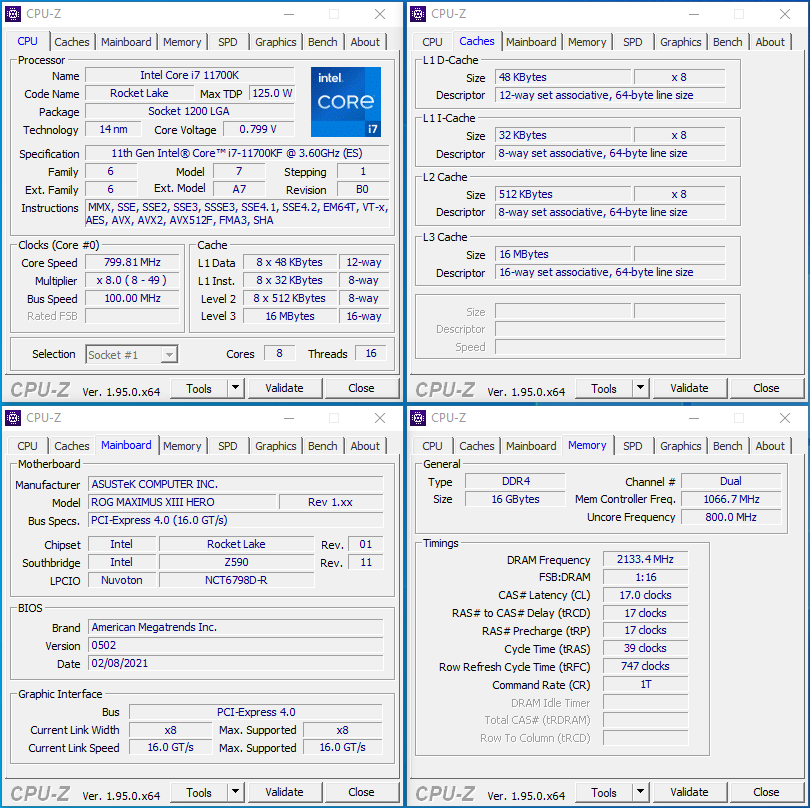Open the Mainboard tab in the CPU window
Image resolution: width=810 pixels, height=808 pixels.
coord(126,42)
